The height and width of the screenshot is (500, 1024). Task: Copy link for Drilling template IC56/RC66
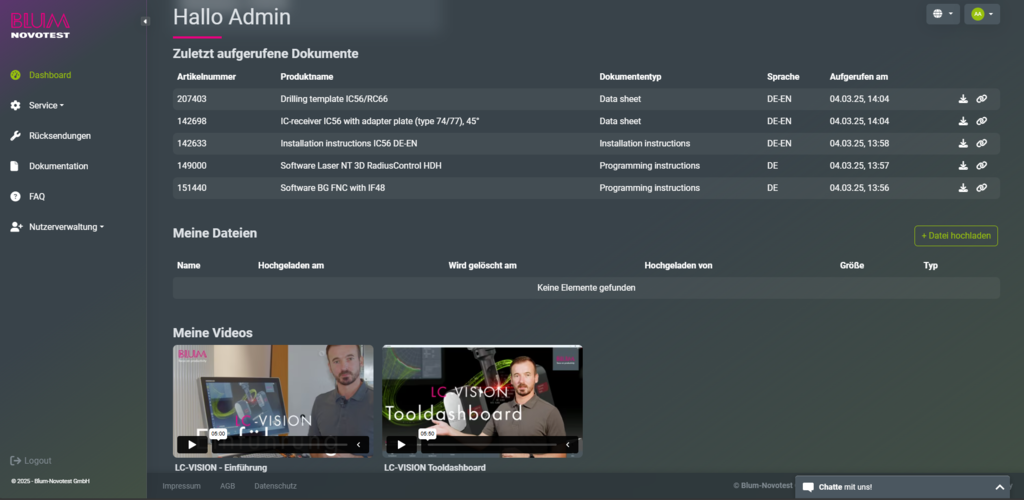982,99
